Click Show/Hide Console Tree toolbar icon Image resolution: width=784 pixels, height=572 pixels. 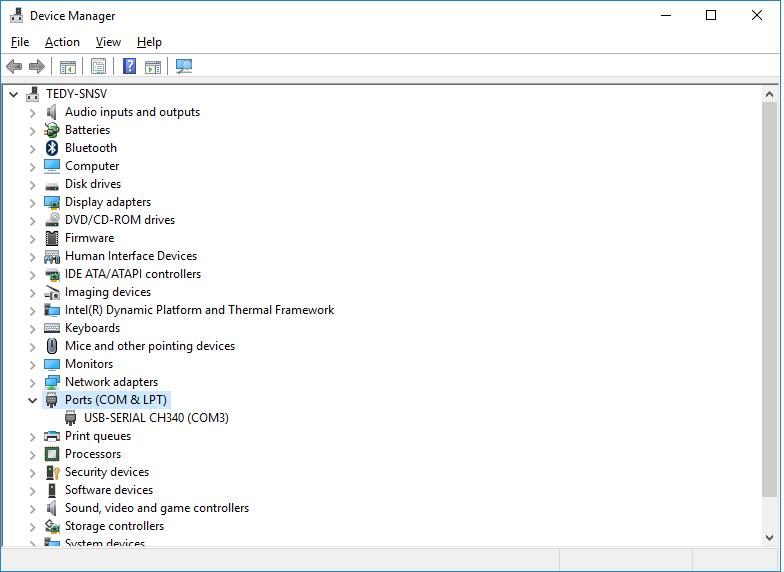(68, 67)
